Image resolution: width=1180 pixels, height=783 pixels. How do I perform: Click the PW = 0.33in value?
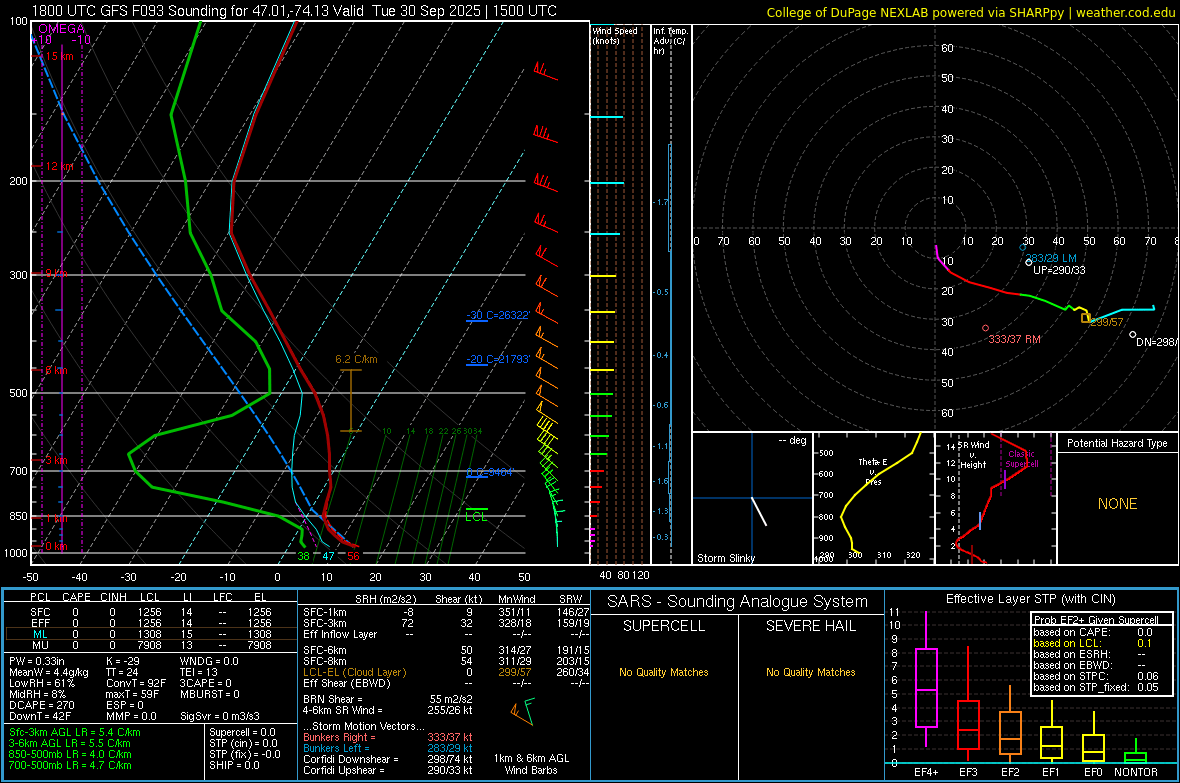pyautogui.click(x=37, y=661)
